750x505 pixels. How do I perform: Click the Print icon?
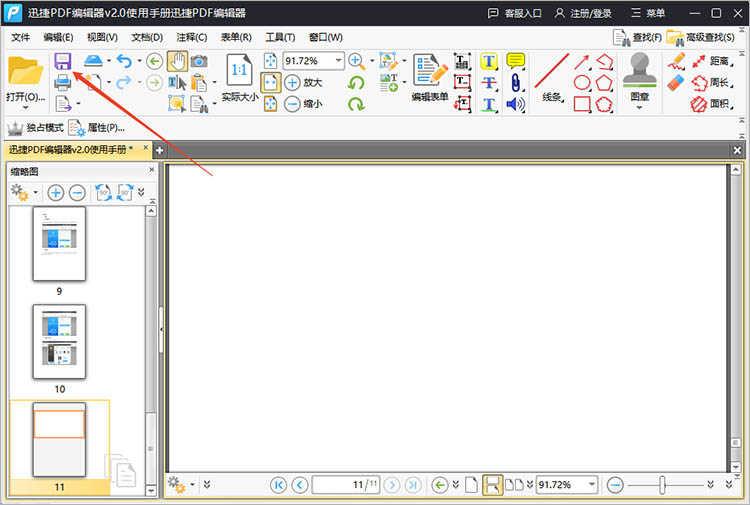(x=63, y=82)
